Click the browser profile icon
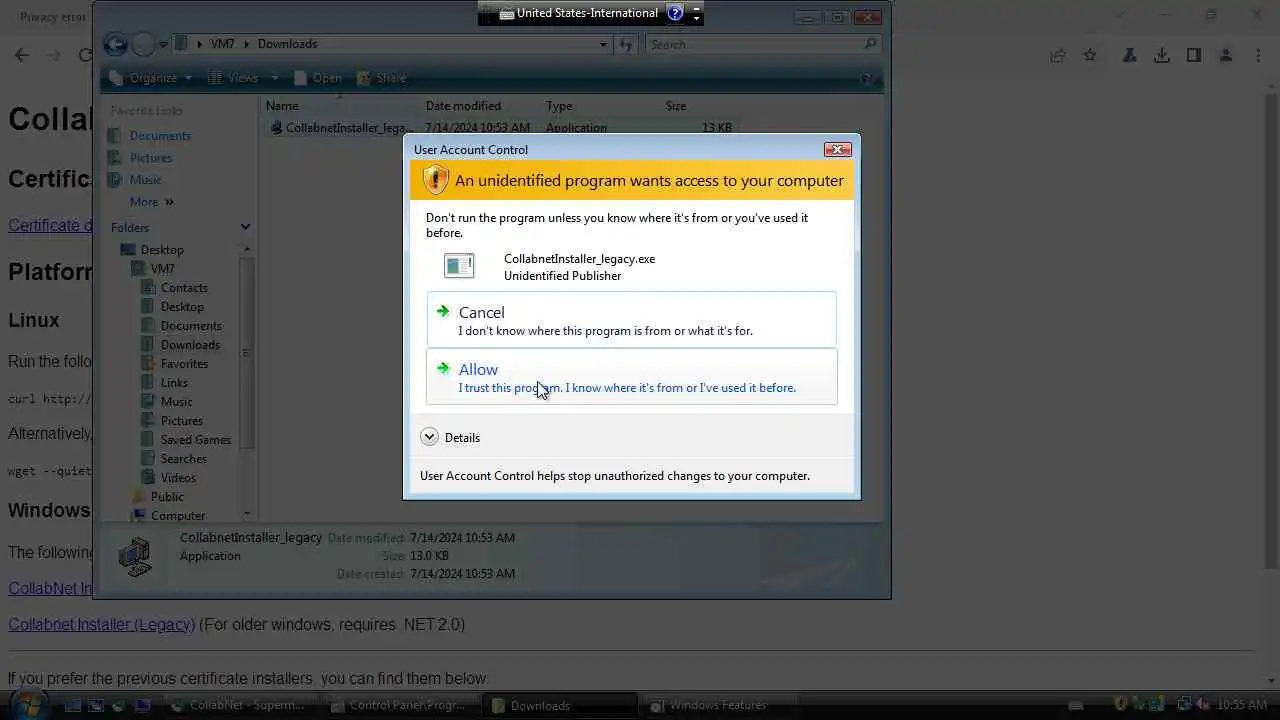The height and width of the screenshot is (720, 1280). [1226, 55]
